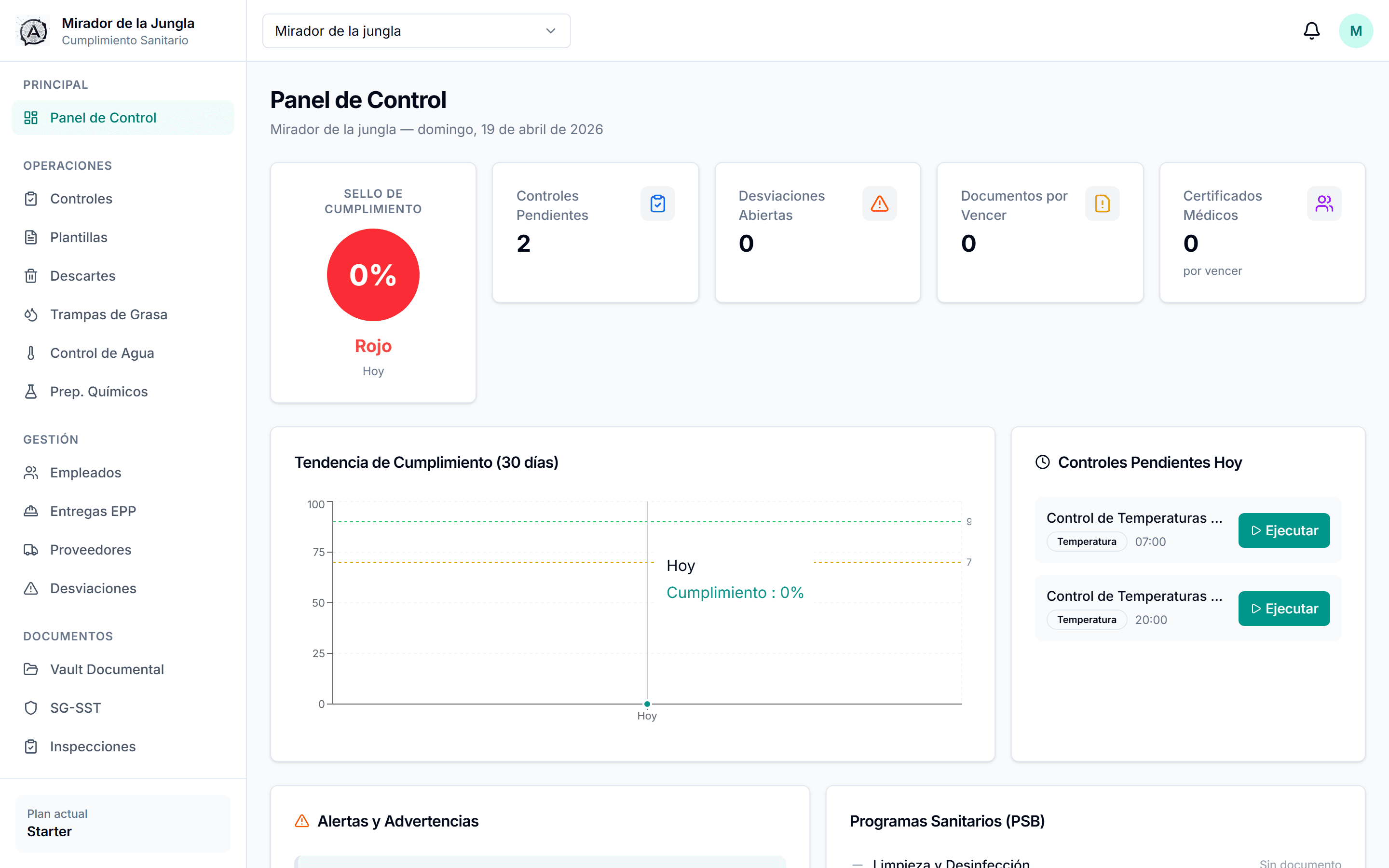Click the clock icon by Controles Pendientes Hoy
The width and height of the screenshot is (1389, 868).
[1042, 462]
